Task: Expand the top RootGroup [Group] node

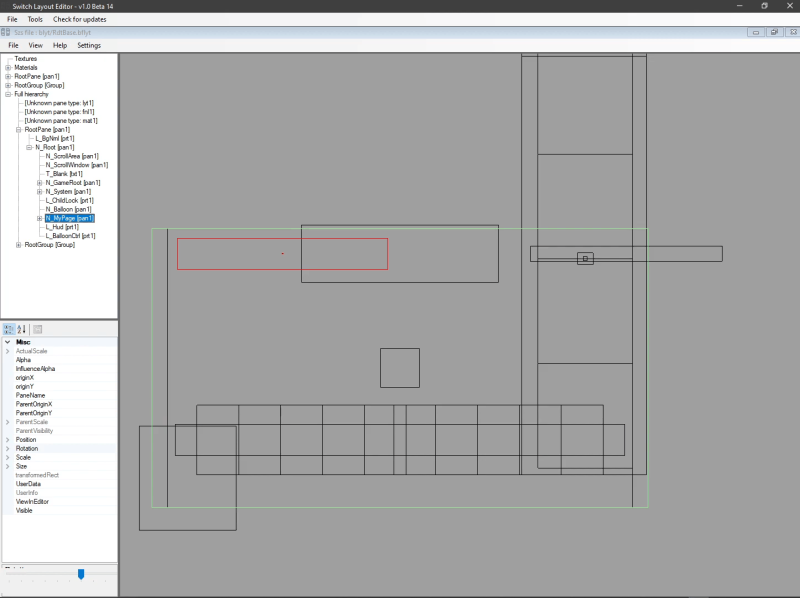Action: pyautogui.click(x=8, y=85)
